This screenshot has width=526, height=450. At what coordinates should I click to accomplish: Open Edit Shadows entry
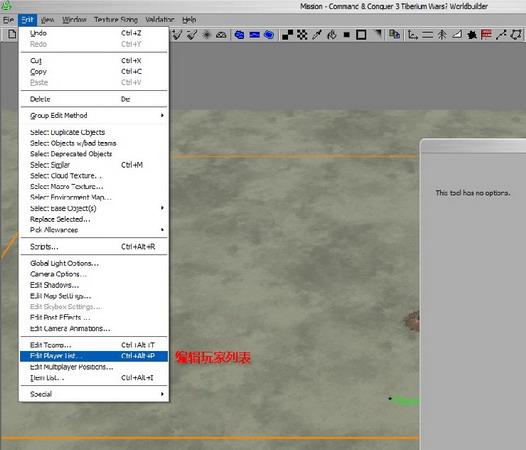point(94,285)
